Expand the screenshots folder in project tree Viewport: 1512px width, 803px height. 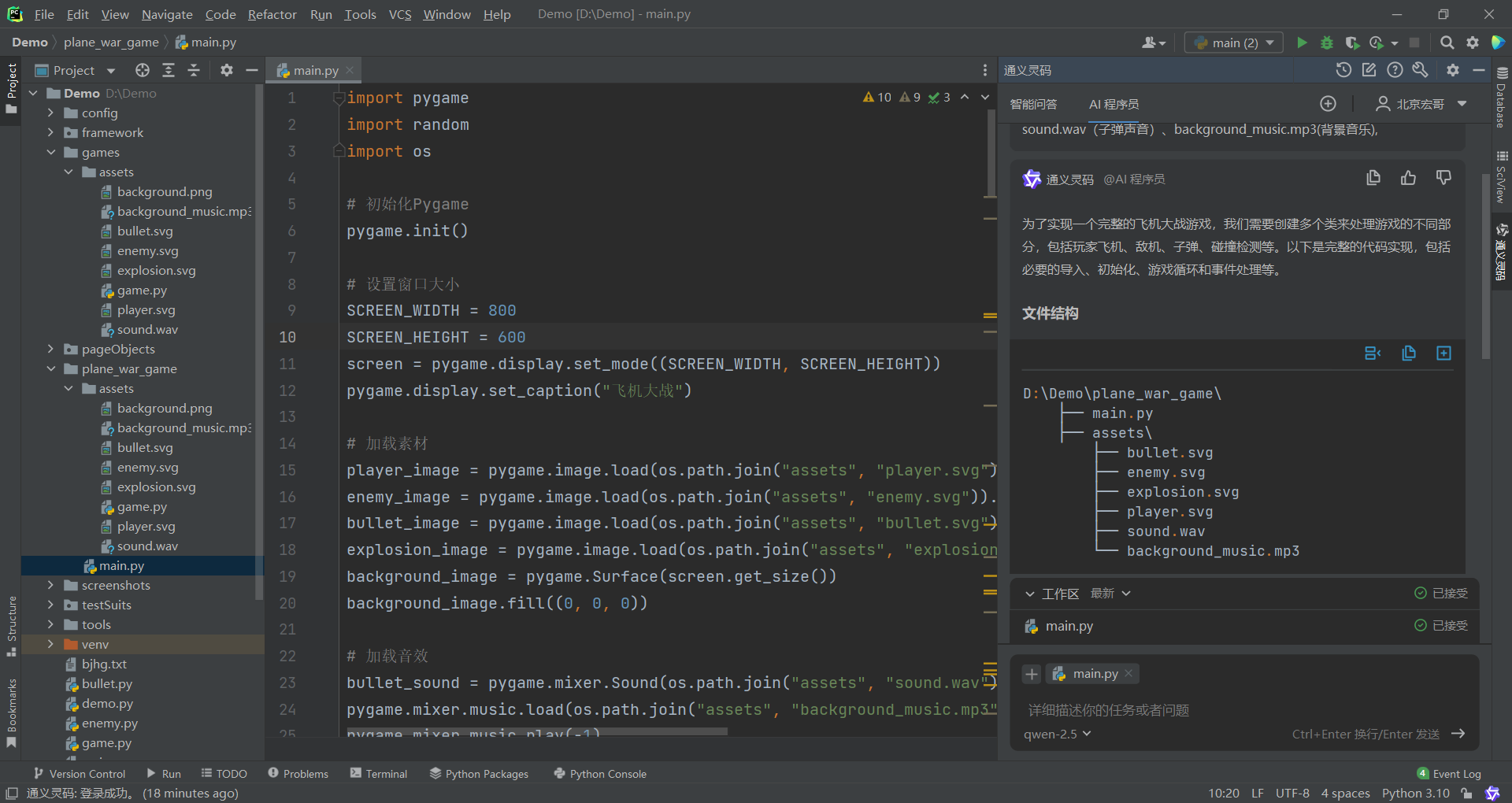tap(50, 585)
